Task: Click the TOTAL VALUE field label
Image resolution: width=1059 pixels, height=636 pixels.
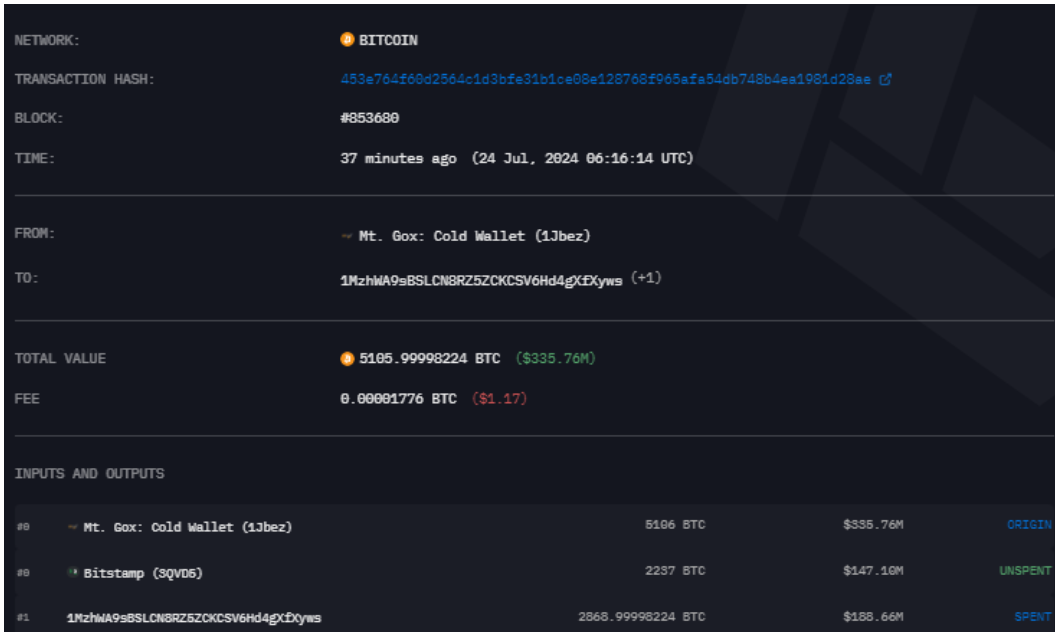Action: click(60, 359)
